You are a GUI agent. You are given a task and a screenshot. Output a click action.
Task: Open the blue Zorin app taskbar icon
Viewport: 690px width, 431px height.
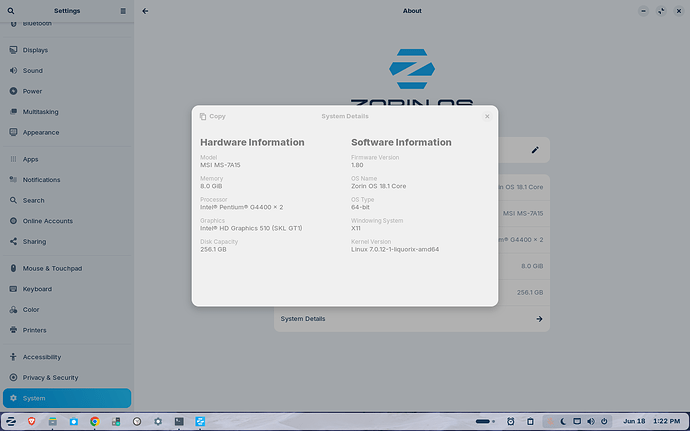tap(200, 422)
